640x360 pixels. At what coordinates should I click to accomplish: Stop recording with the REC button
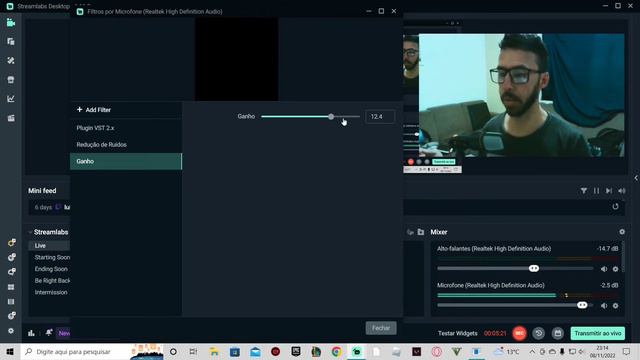pyautogui.click(x=519, y=333)
